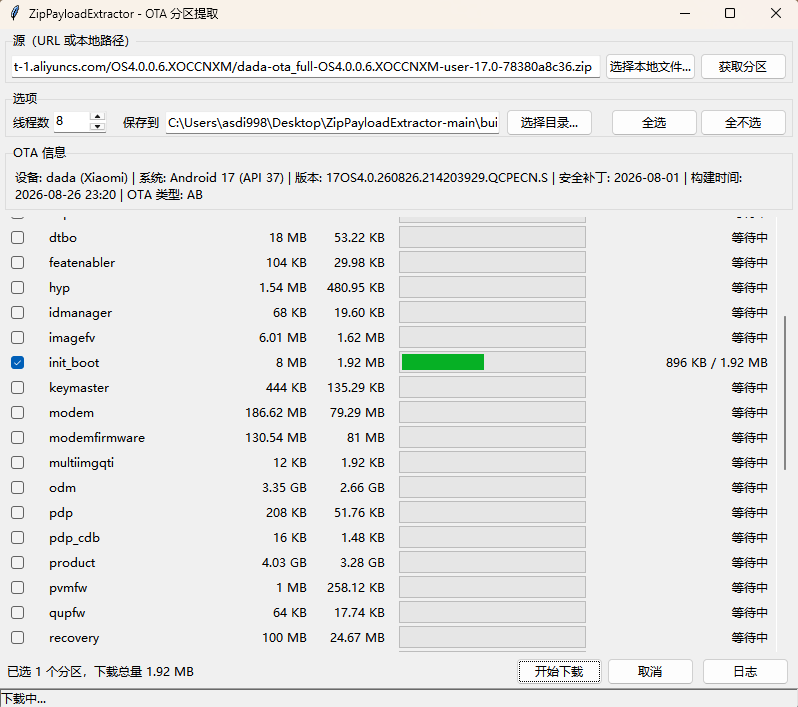Click 开始下载 start download button
The height and width of the screenshot is (707, 798).
pos(559,671)
